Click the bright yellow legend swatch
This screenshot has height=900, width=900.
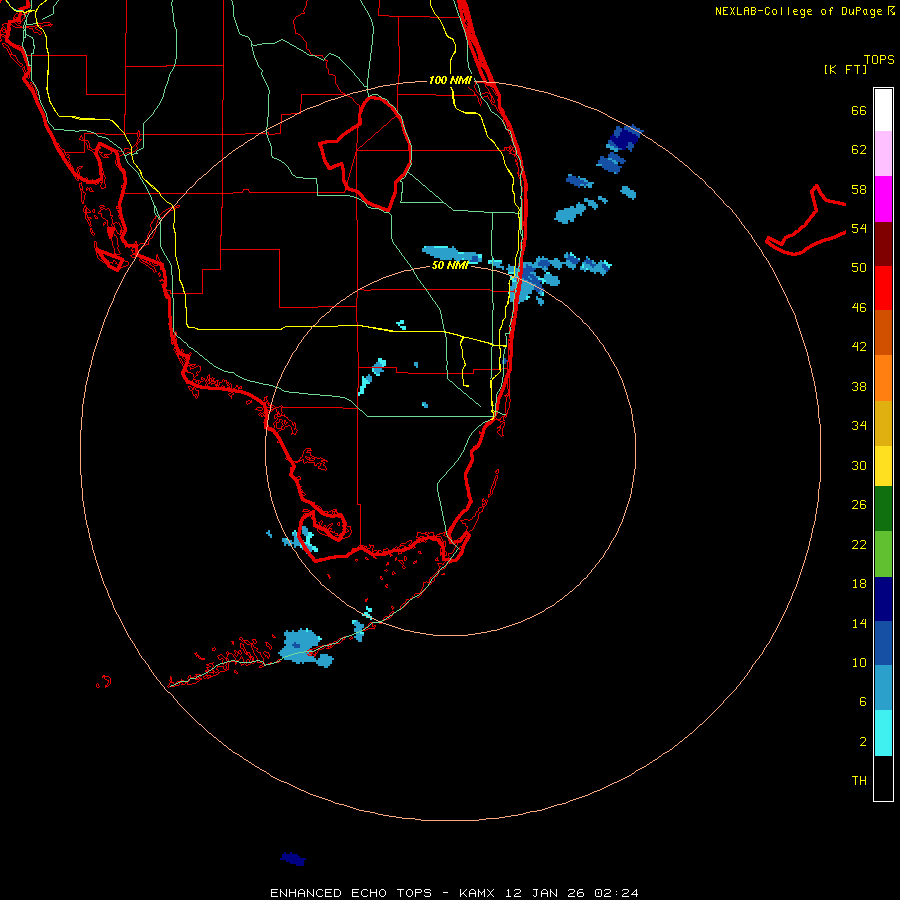coord(883,466)
